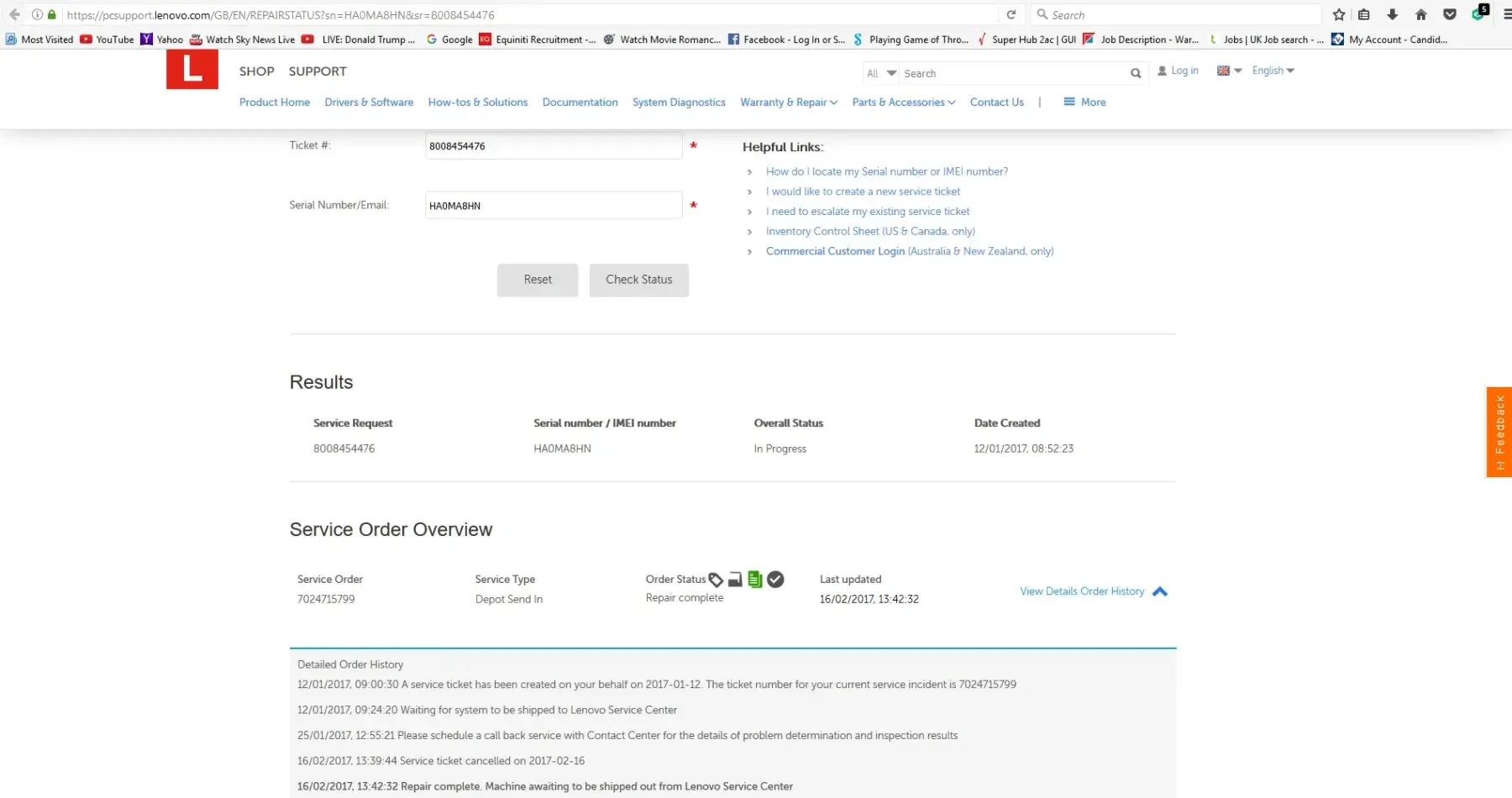The width and height of the screenshot is (1512, 798).
Task: Open the Drivers & Software tab
Action: click(369, 102)
